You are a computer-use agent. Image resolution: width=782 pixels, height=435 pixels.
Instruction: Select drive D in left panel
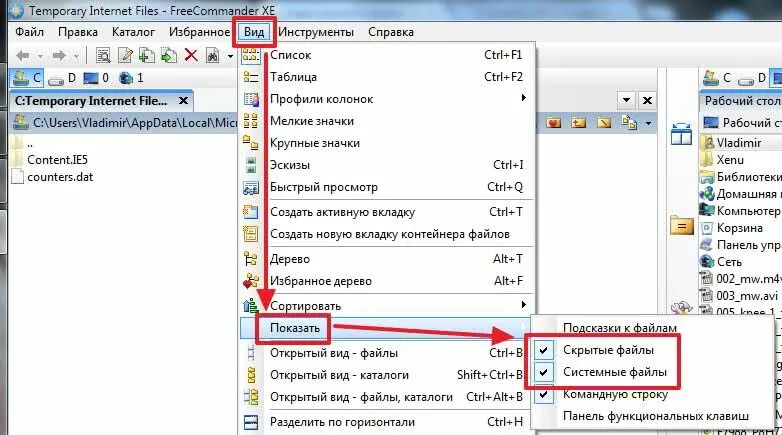62,78
